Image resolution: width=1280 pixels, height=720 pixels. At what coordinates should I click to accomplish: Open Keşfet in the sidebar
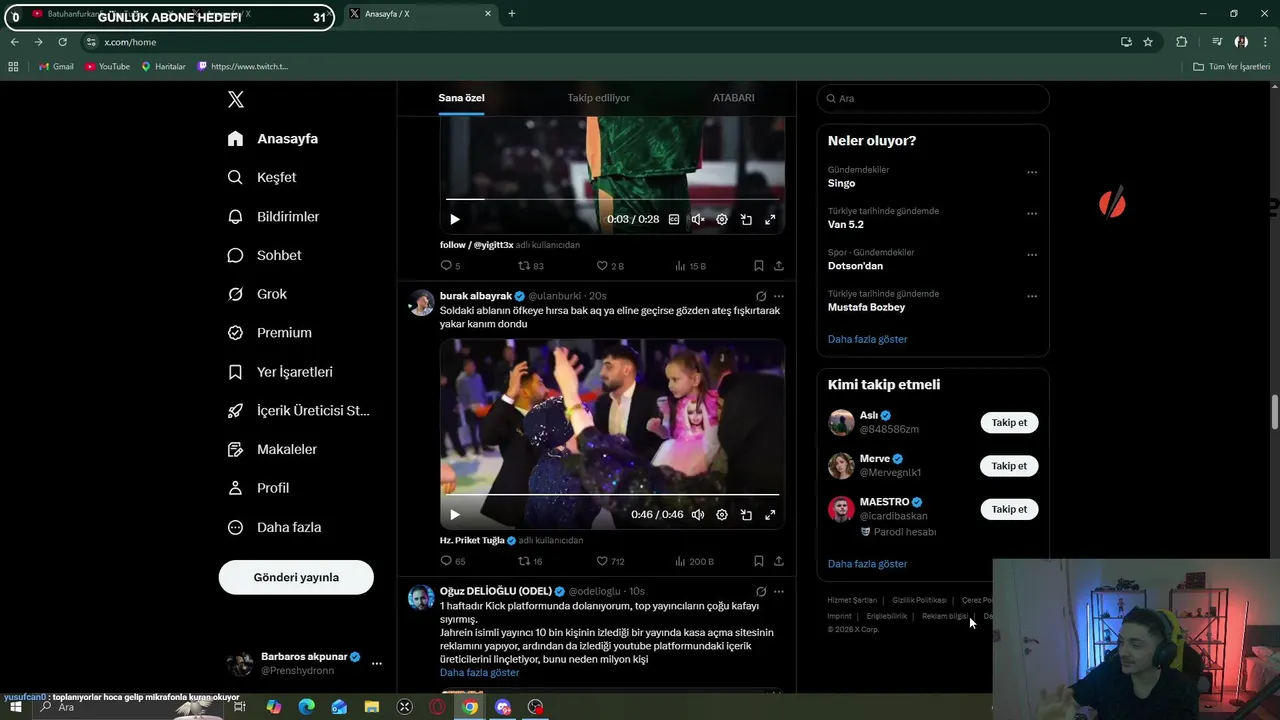[x=262, y=177]
